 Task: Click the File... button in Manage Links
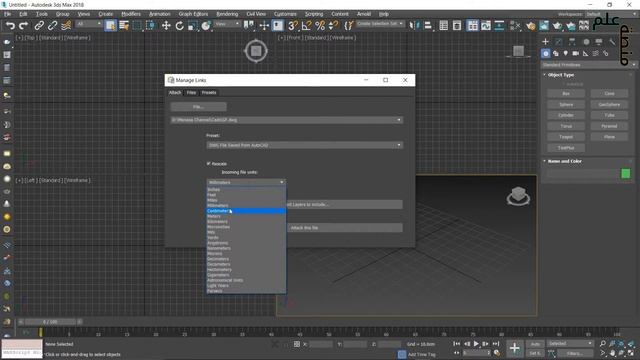point(198,107)
